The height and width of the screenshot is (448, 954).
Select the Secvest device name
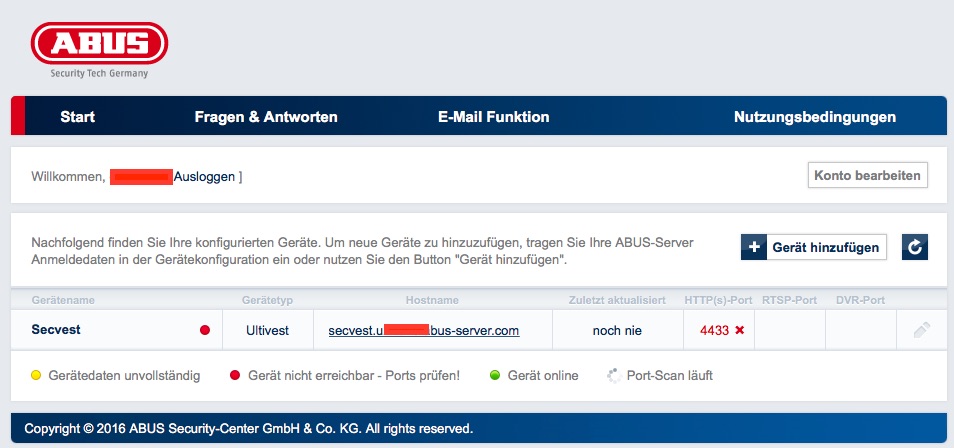point(55,330)
